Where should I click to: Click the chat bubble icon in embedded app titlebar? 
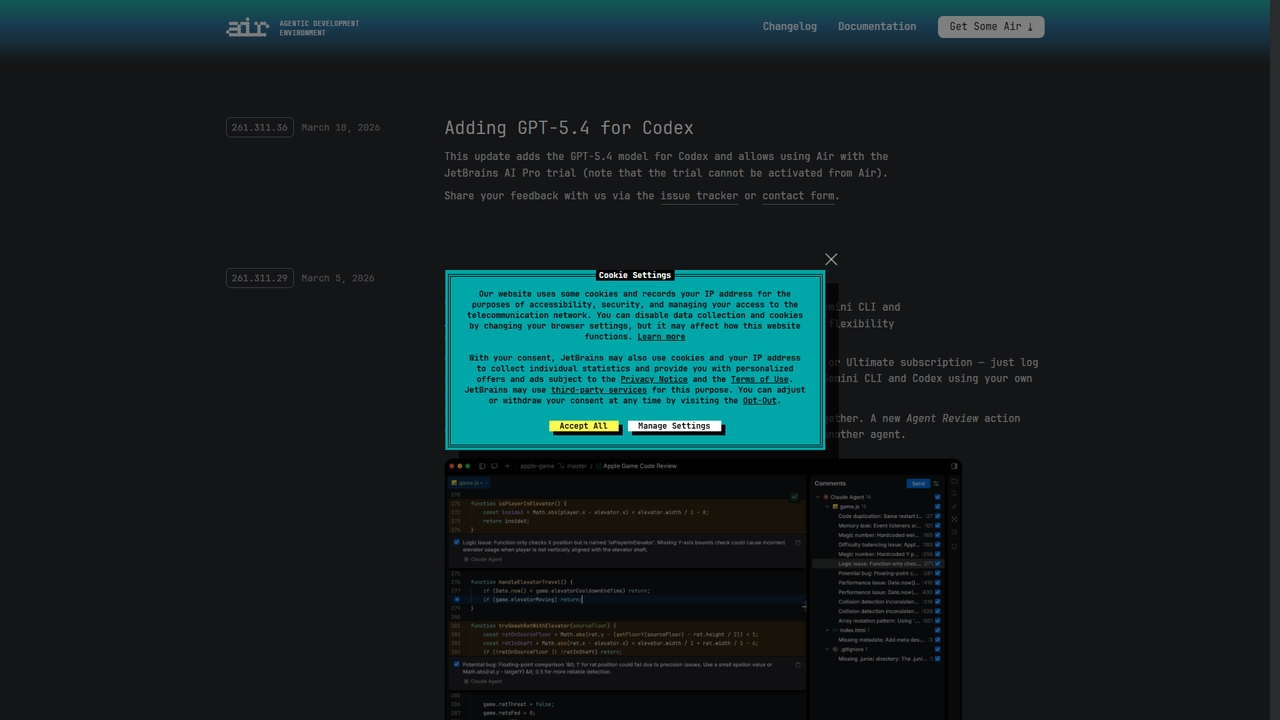494,466
